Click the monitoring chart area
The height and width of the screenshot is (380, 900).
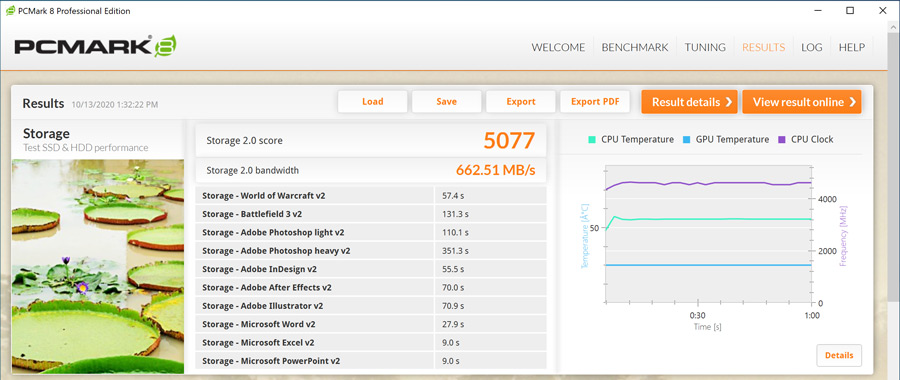pos(708,234)
